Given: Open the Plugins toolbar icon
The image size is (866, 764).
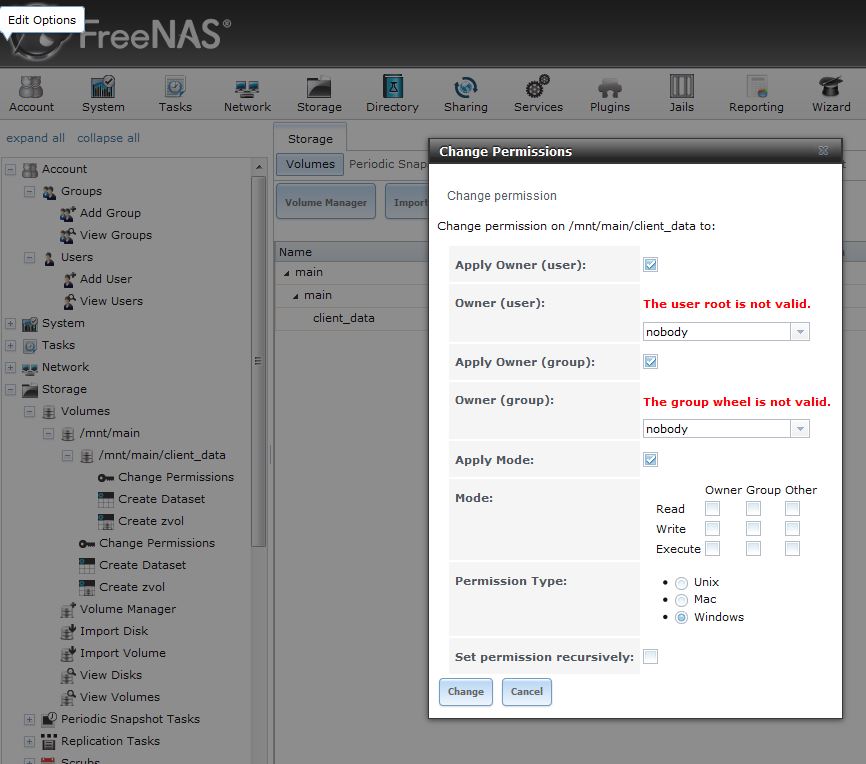Looking at the screenshot, I should pyautogui.click(x=610, y=88).
